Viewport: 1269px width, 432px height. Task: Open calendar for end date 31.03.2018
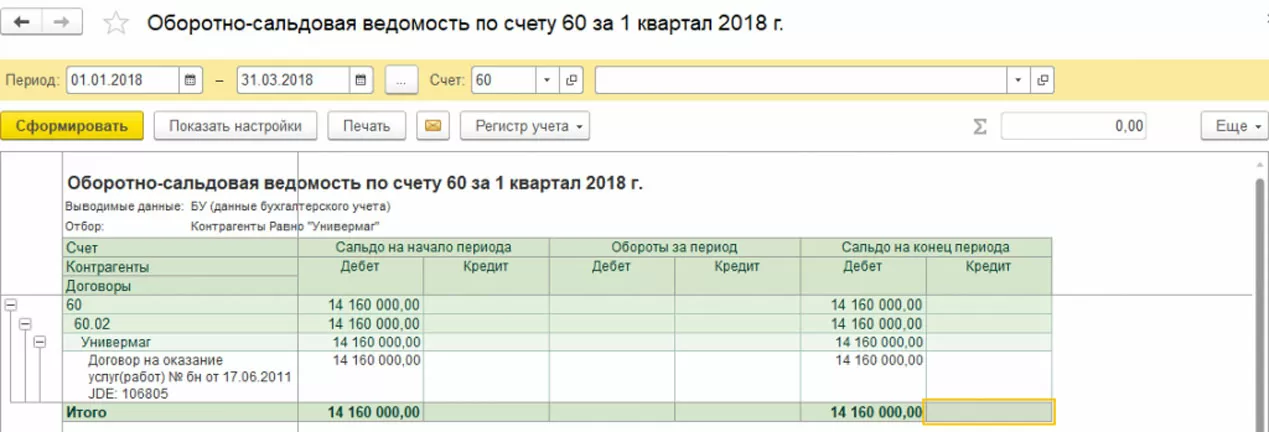(x=362, y=80)
